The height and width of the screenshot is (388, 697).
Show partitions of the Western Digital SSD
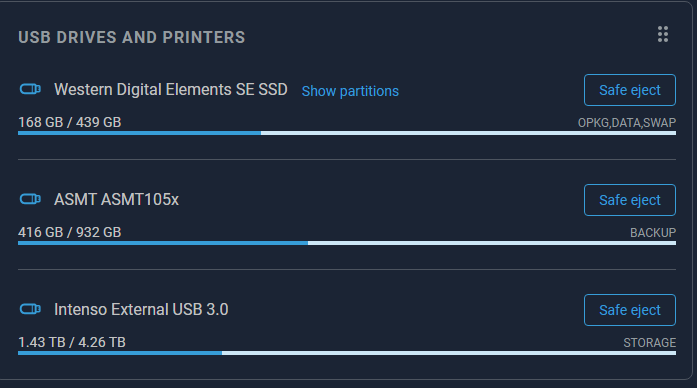coord(350,91)
